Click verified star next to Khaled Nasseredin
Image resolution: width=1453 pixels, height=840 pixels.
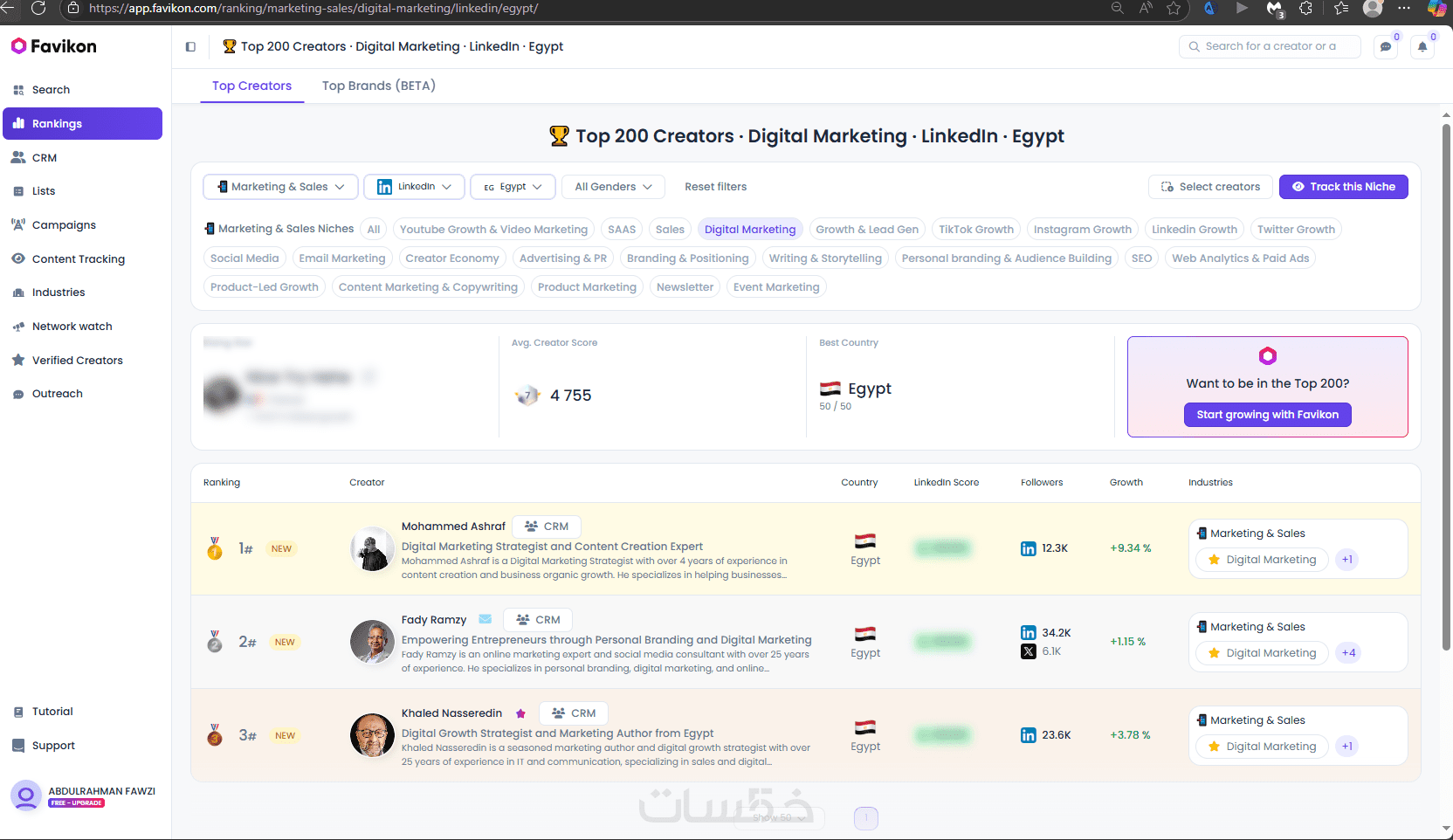coord(520,713)
